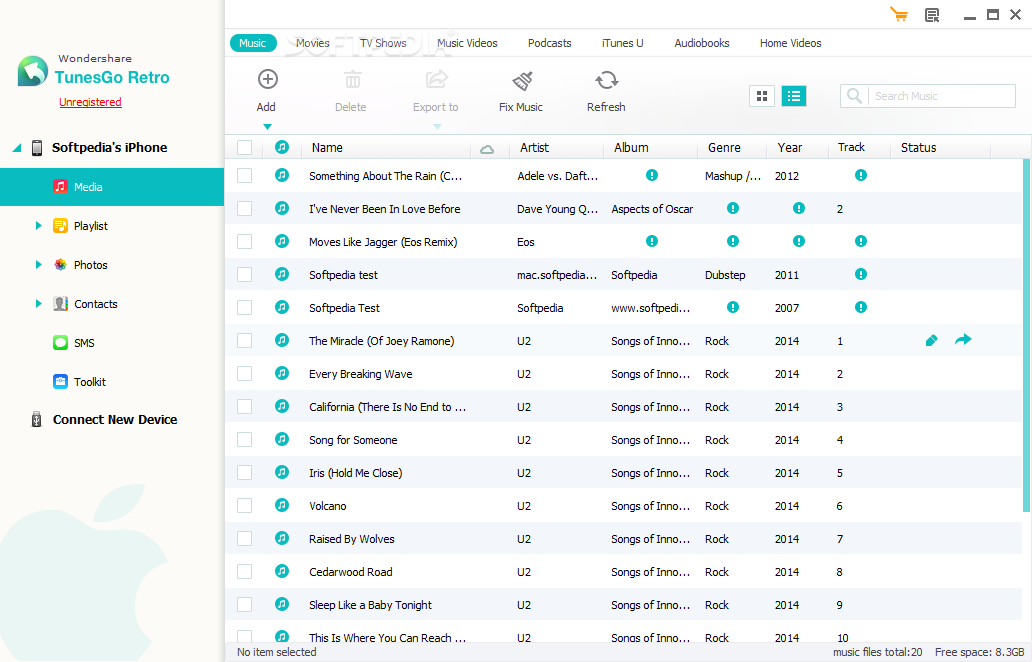This screenshot has height=662, width=1032.
Task: Click the Unregistered link
Action: 90,102
